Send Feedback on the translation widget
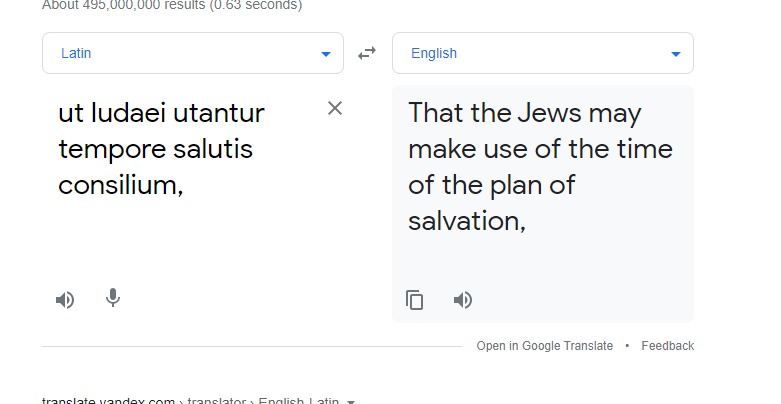 pos(667,346)
